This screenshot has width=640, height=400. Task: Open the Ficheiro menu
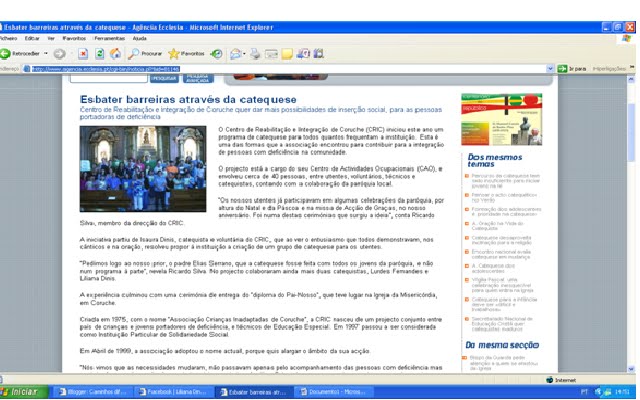coord(8,38)
